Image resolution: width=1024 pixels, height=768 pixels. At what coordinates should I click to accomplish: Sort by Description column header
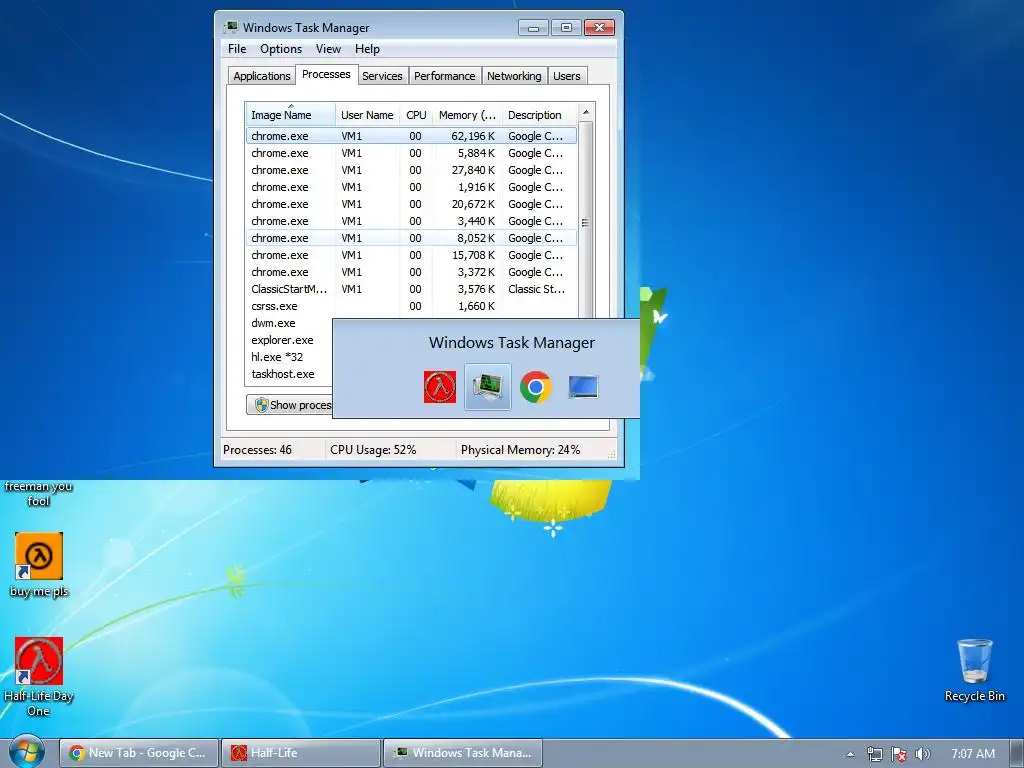click(539, 115)
